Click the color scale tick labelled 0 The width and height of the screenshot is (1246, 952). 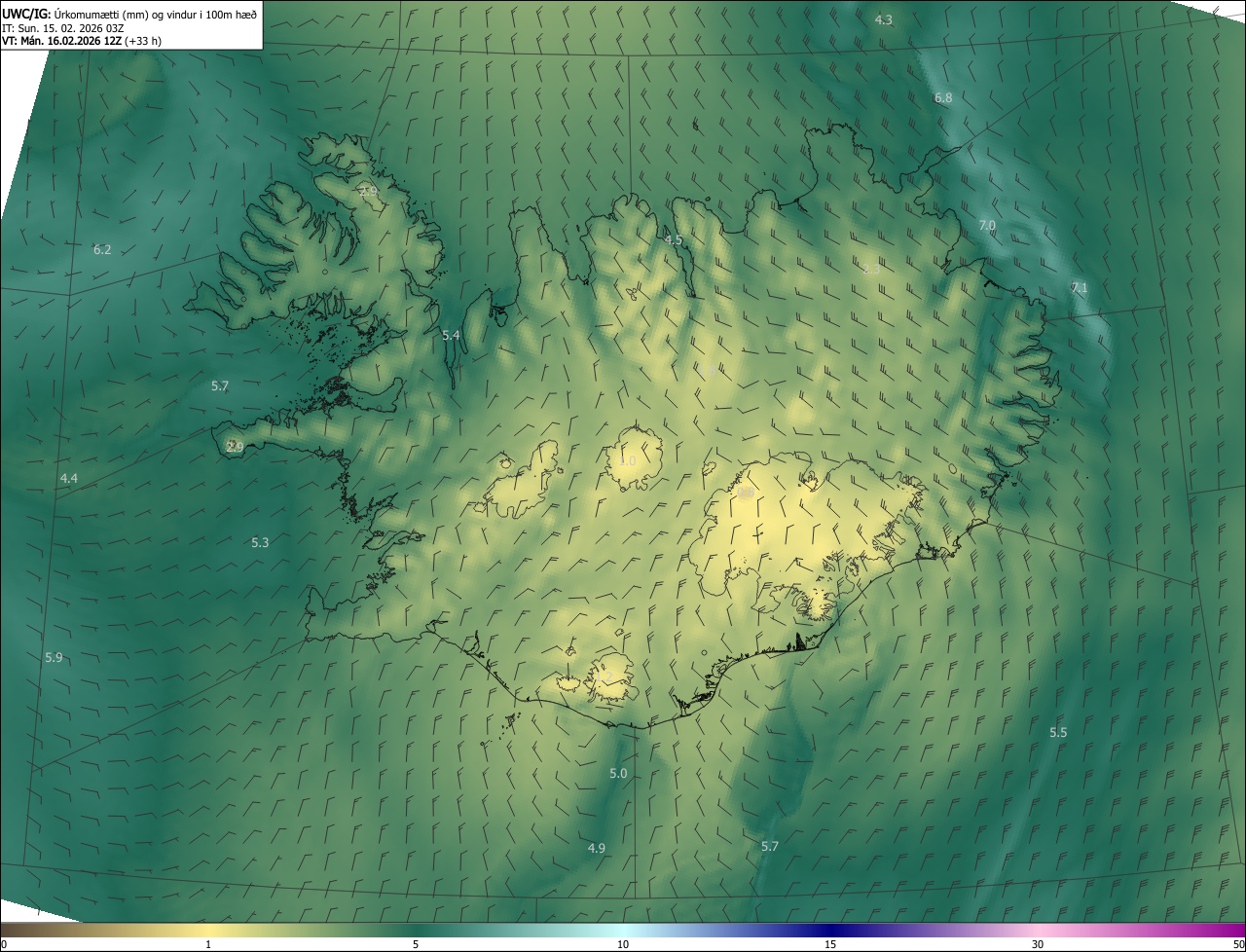pyautogui.click(x=4, y=944)
